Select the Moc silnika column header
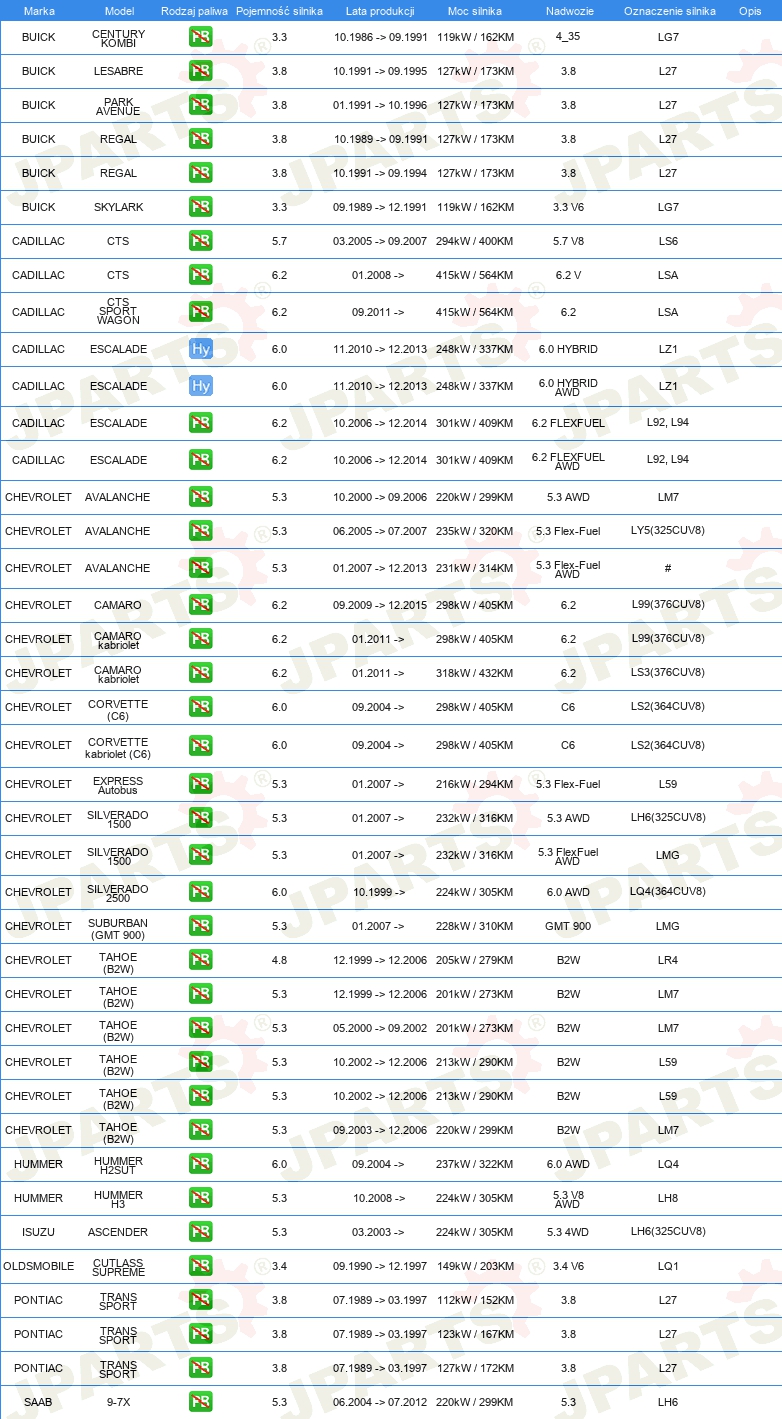 coord(475,10)
